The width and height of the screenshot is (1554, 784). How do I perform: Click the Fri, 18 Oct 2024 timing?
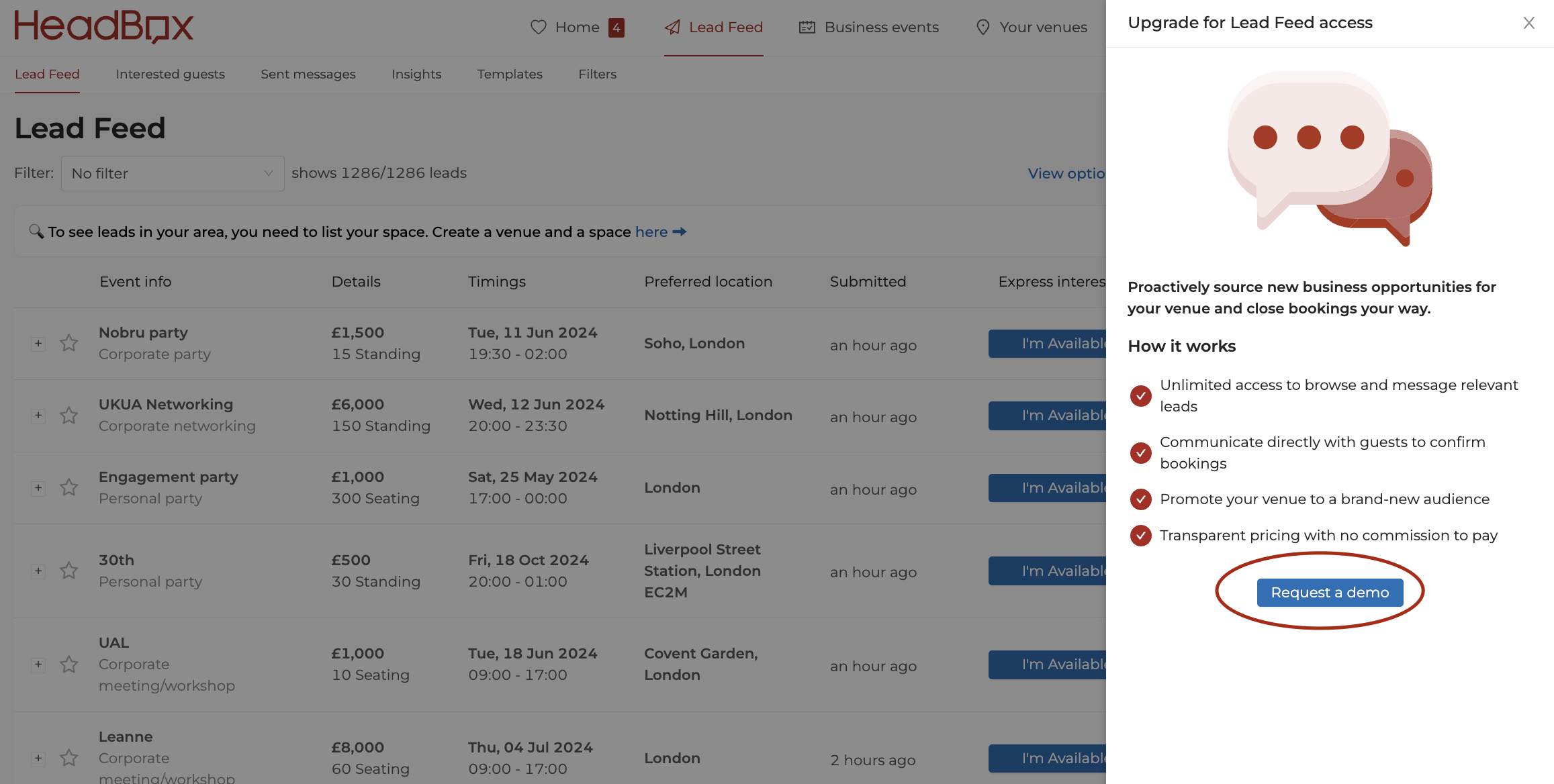click(529, 560)
